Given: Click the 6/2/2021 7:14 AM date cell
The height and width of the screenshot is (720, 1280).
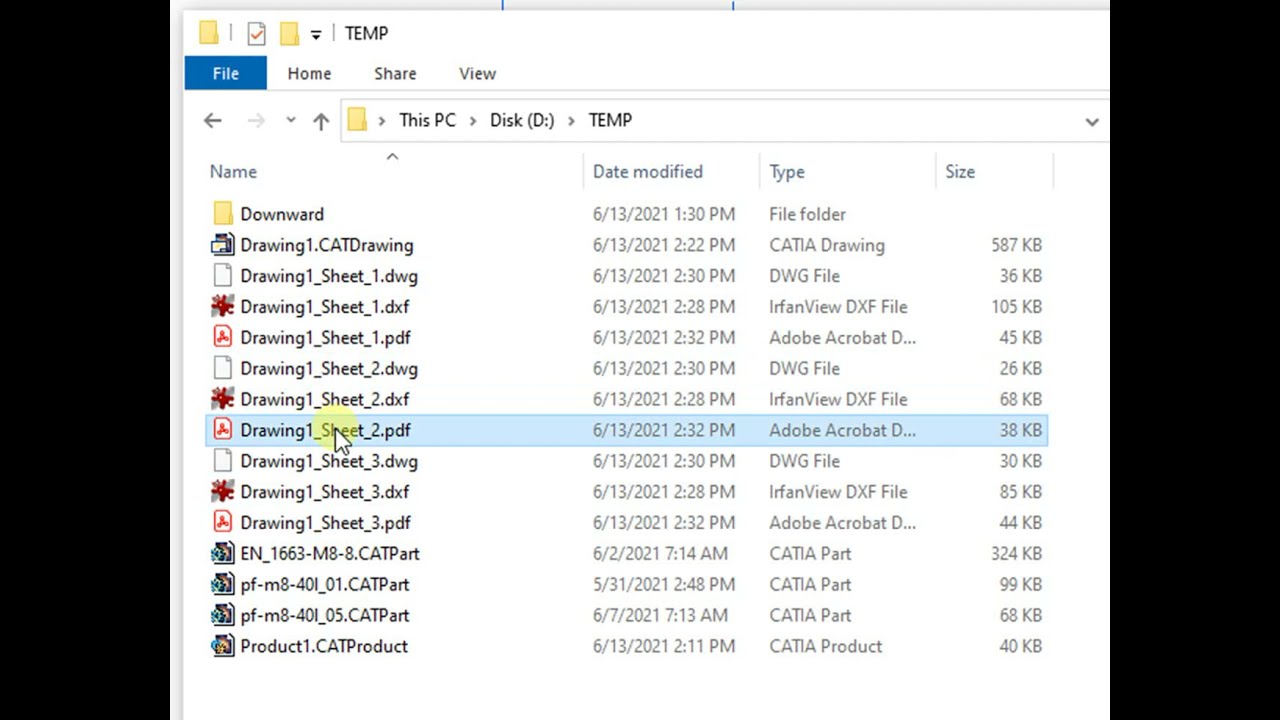Looking at the screenshot, I should 660,554.
